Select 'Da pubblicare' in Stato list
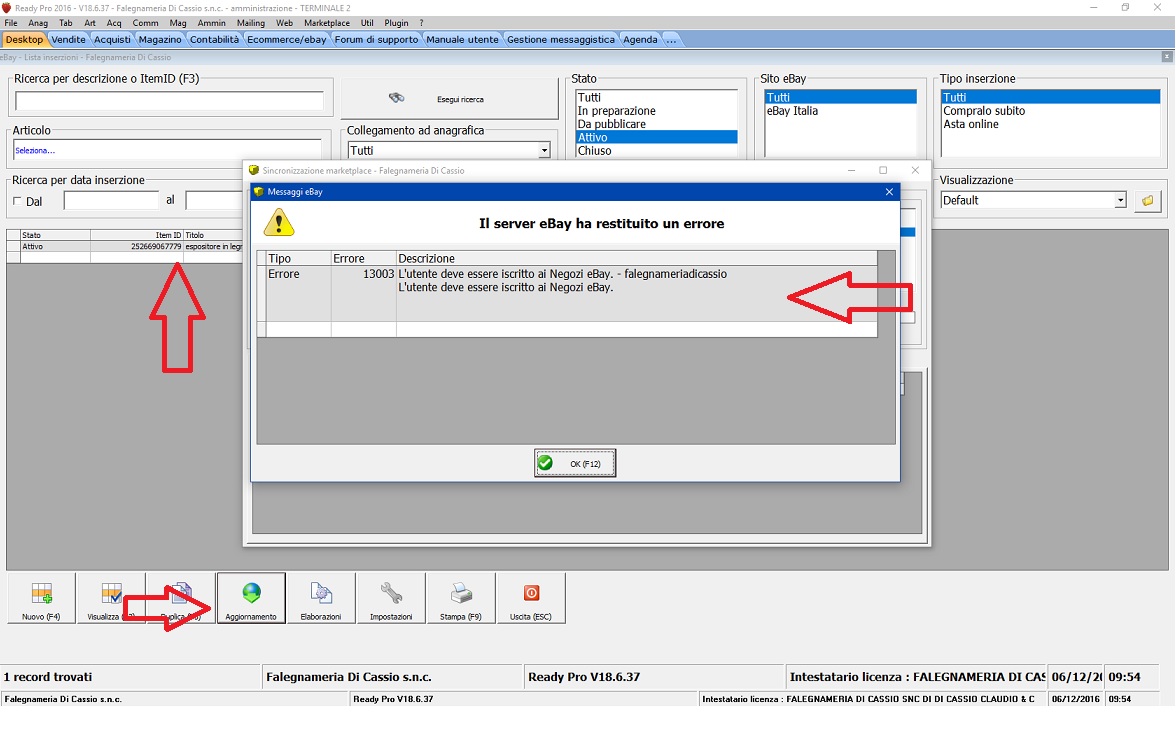1176x735 pixels. tap(656, 124)
